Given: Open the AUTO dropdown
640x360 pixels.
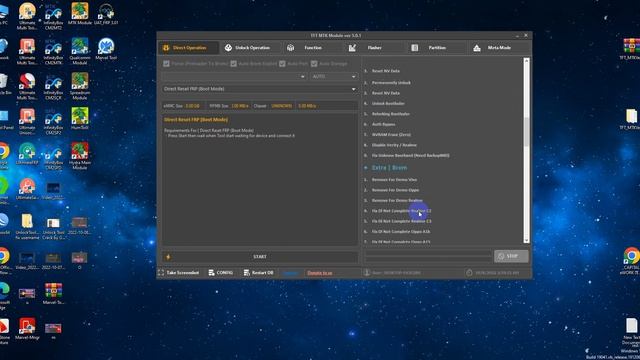Looking at the screenshot, I should 333,76.
